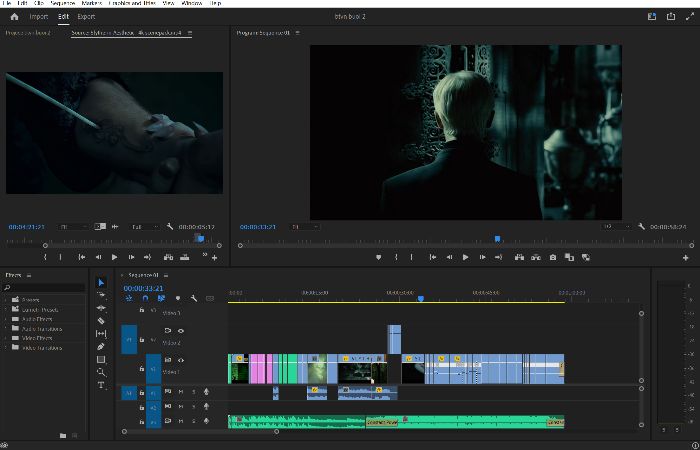Open the Window menu

(192, 3)
